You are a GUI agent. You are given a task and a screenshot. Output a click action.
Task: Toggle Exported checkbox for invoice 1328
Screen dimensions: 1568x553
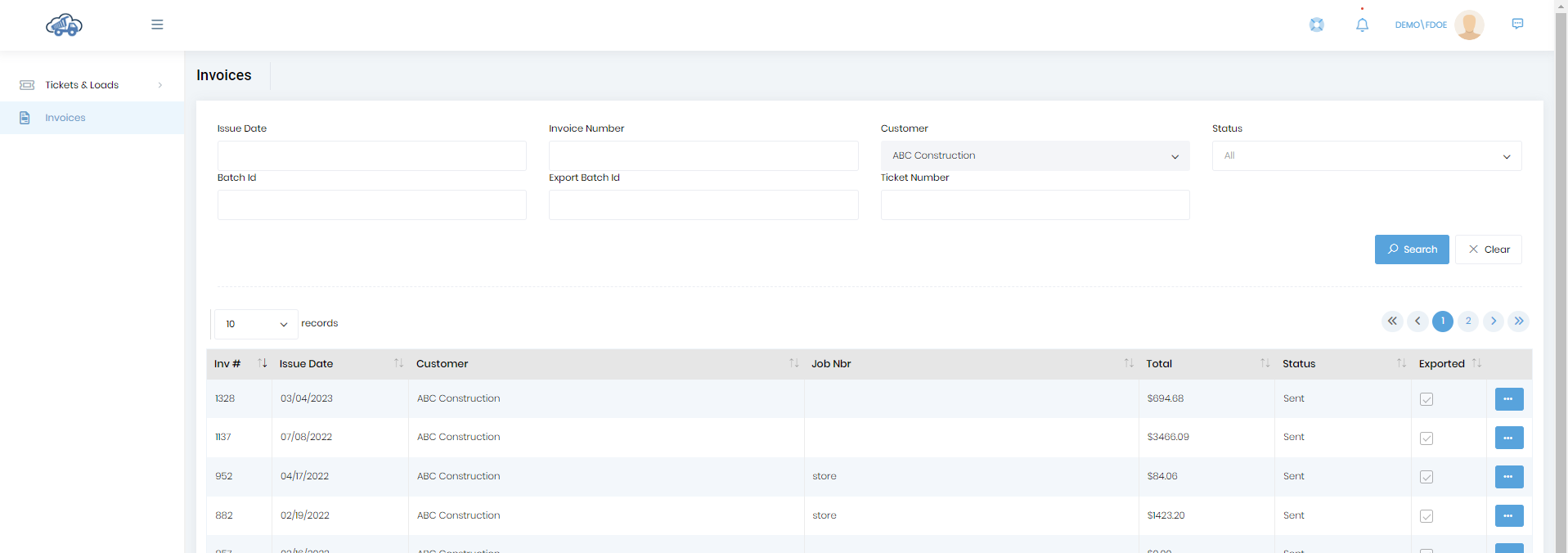coord(1426,399)
